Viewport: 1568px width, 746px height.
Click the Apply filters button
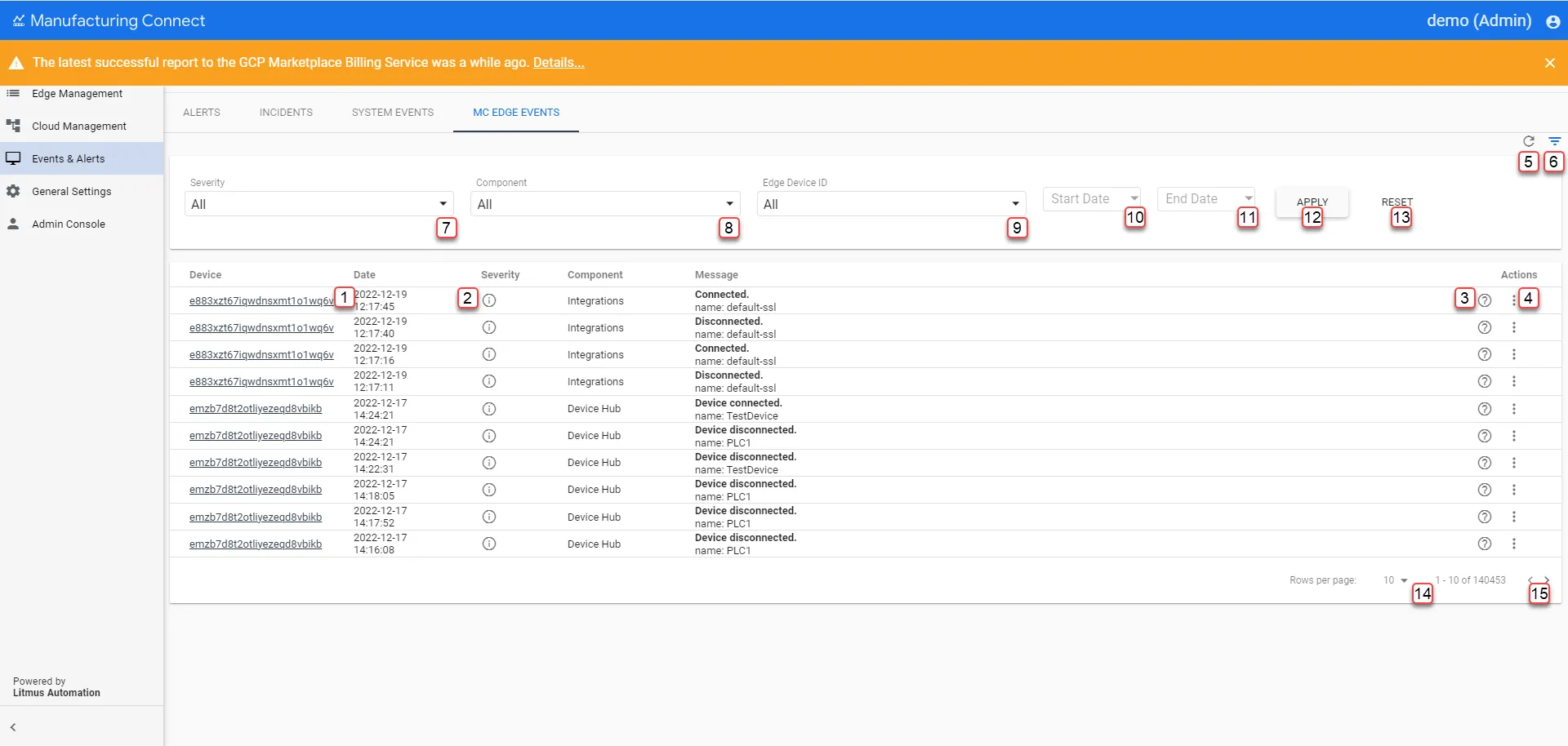(1312, 202)
